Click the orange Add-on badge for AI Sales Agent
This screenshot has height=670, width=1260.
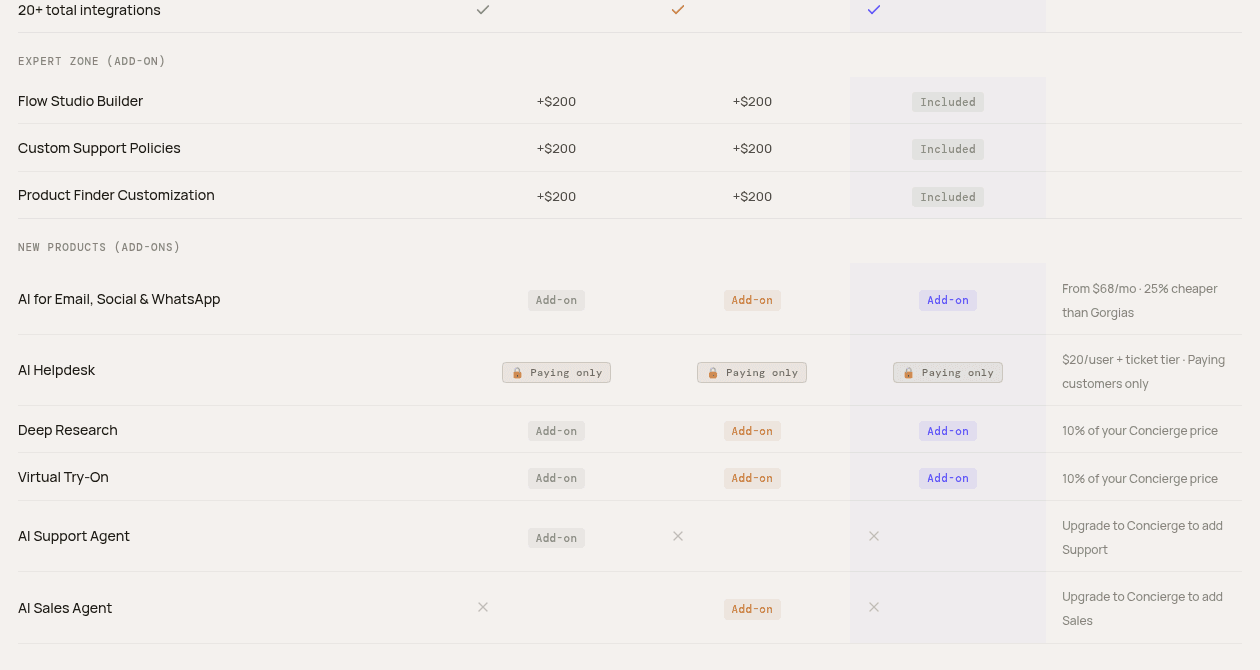(752, 609)
